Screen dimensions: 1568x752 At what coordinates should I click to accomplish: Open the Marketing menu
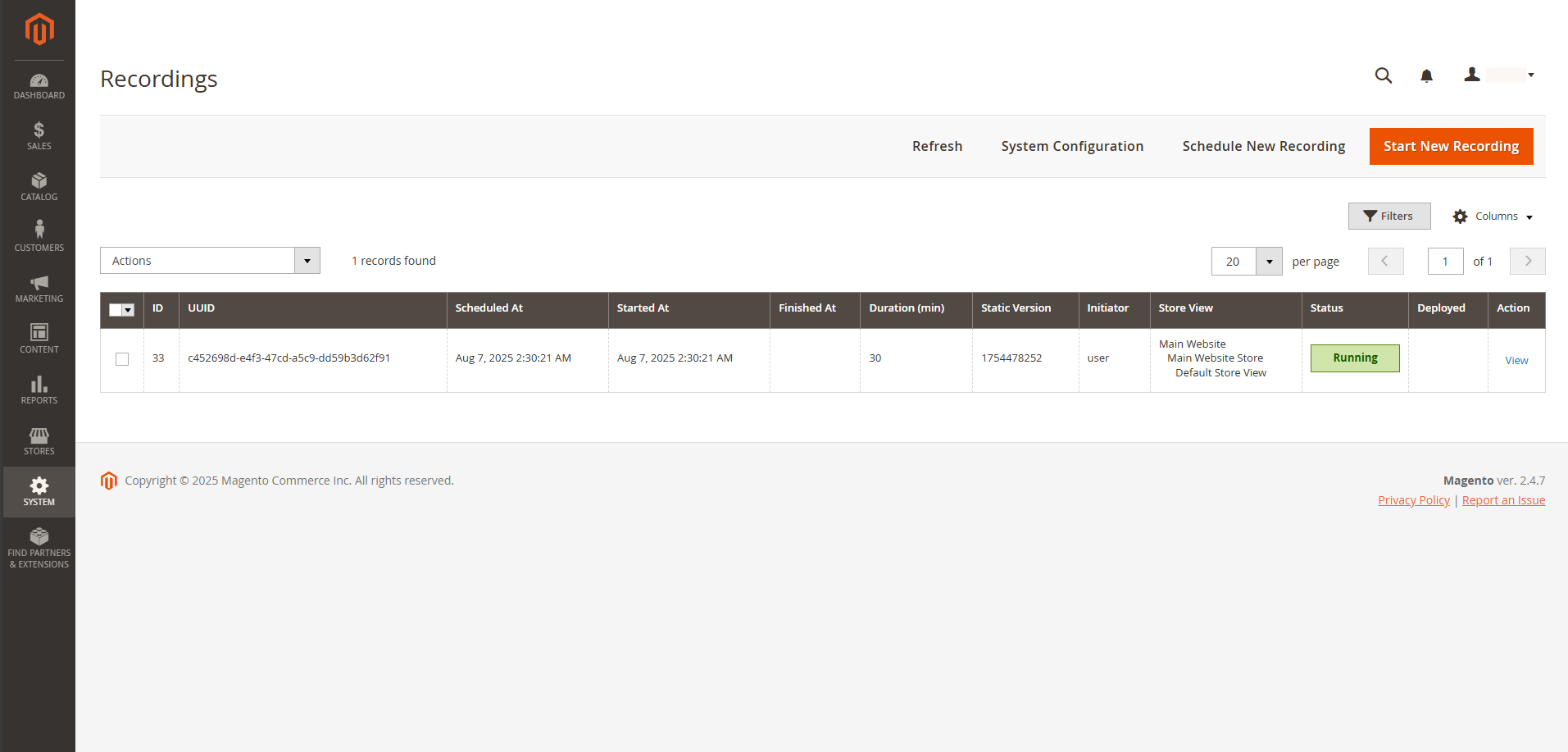[x=39, y=289]
